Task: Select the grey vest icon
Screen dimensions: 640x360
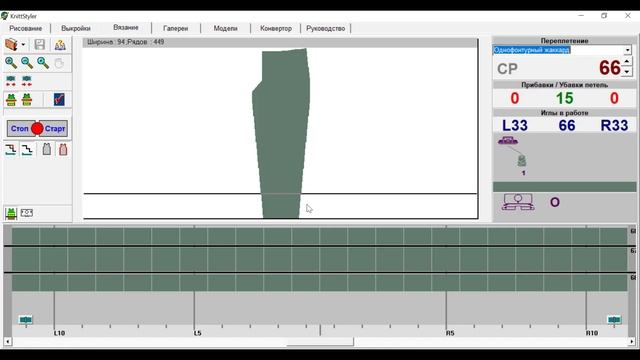Action: [x=47, y=149]
